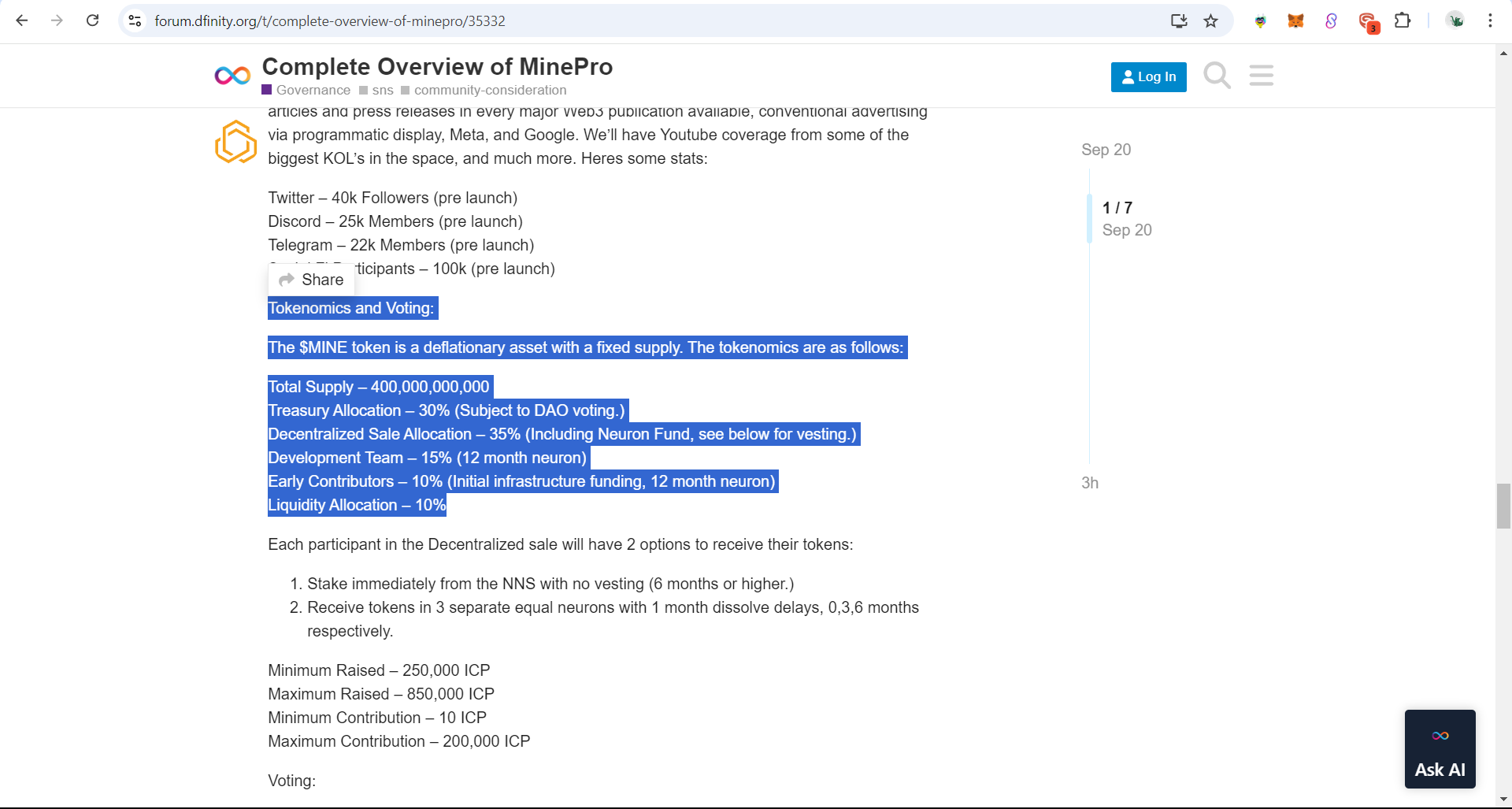The height and width of the screenshot is (809, 1512).
Task: Open the red extension with badge 3
Action: click(1368, 22)
